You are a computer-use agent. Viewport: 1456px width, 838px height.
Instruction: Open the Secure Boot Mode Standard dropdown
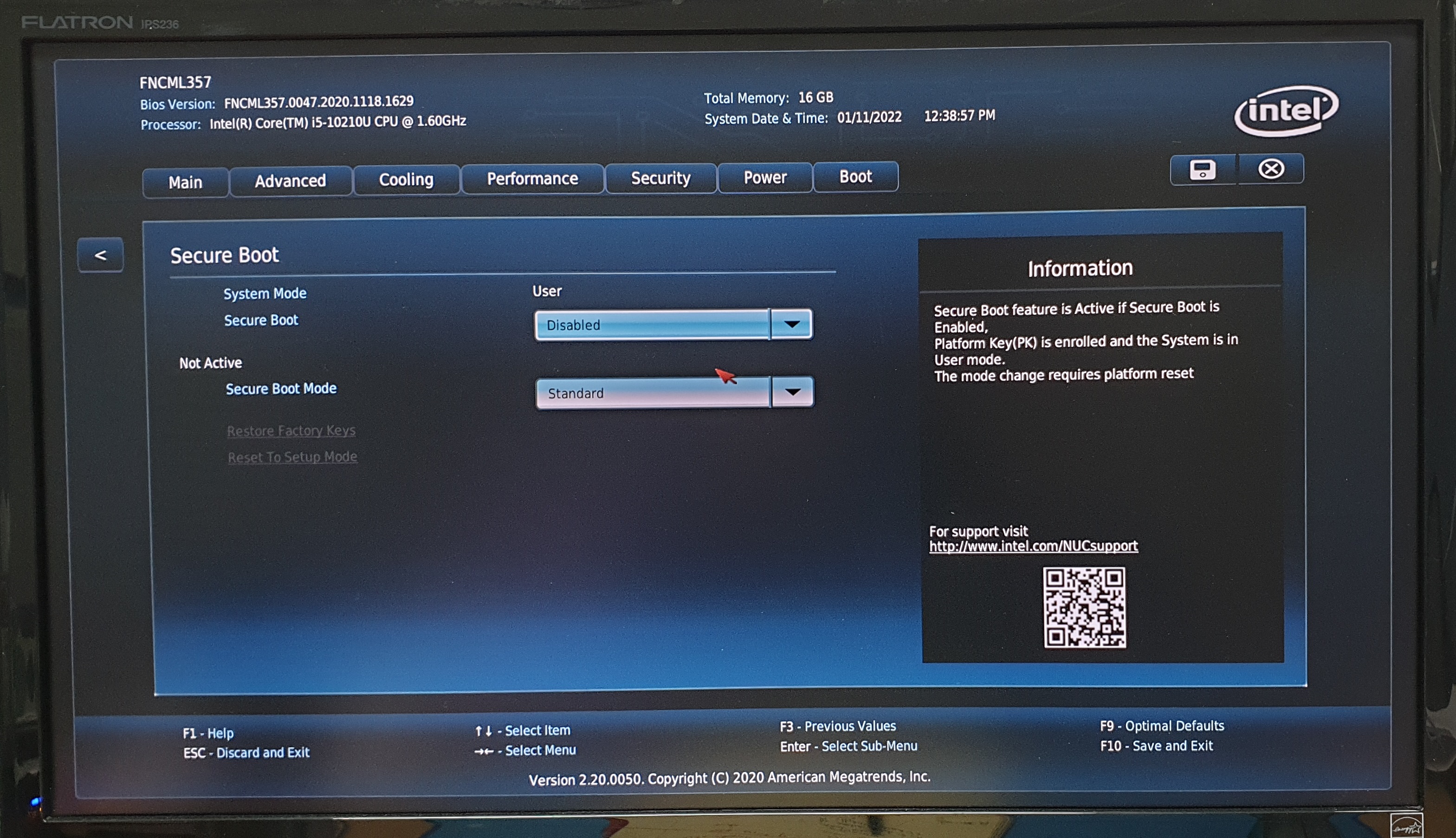click(653, 393)
